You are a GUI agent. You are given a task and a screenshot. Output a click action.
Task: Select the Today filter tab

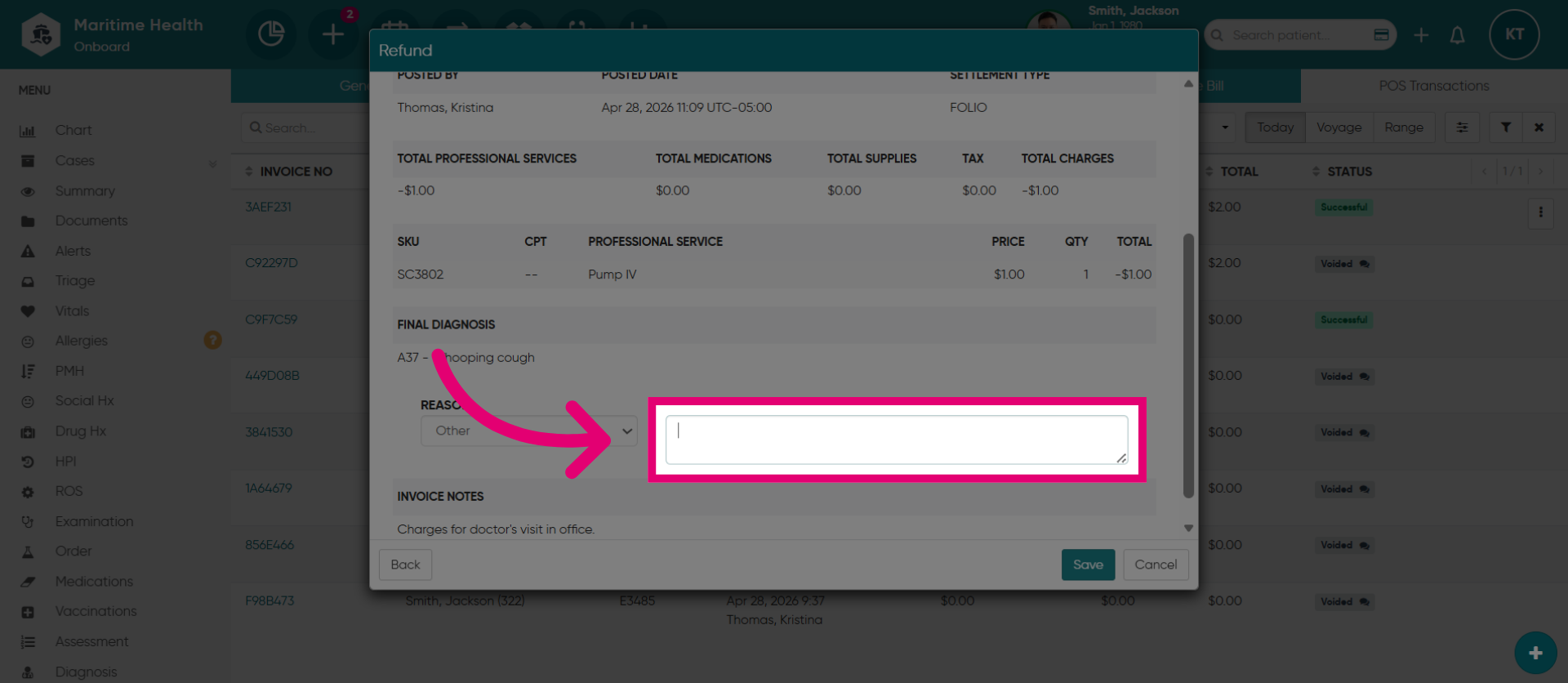coord(1275,127)
